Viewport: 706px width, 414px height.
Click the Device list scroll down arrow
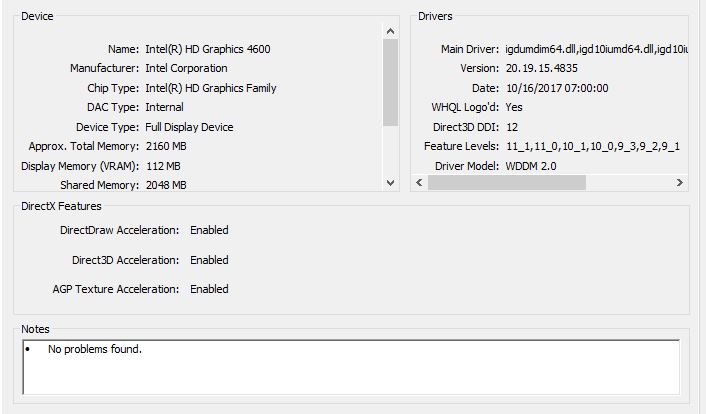click(x=391, y=182)
